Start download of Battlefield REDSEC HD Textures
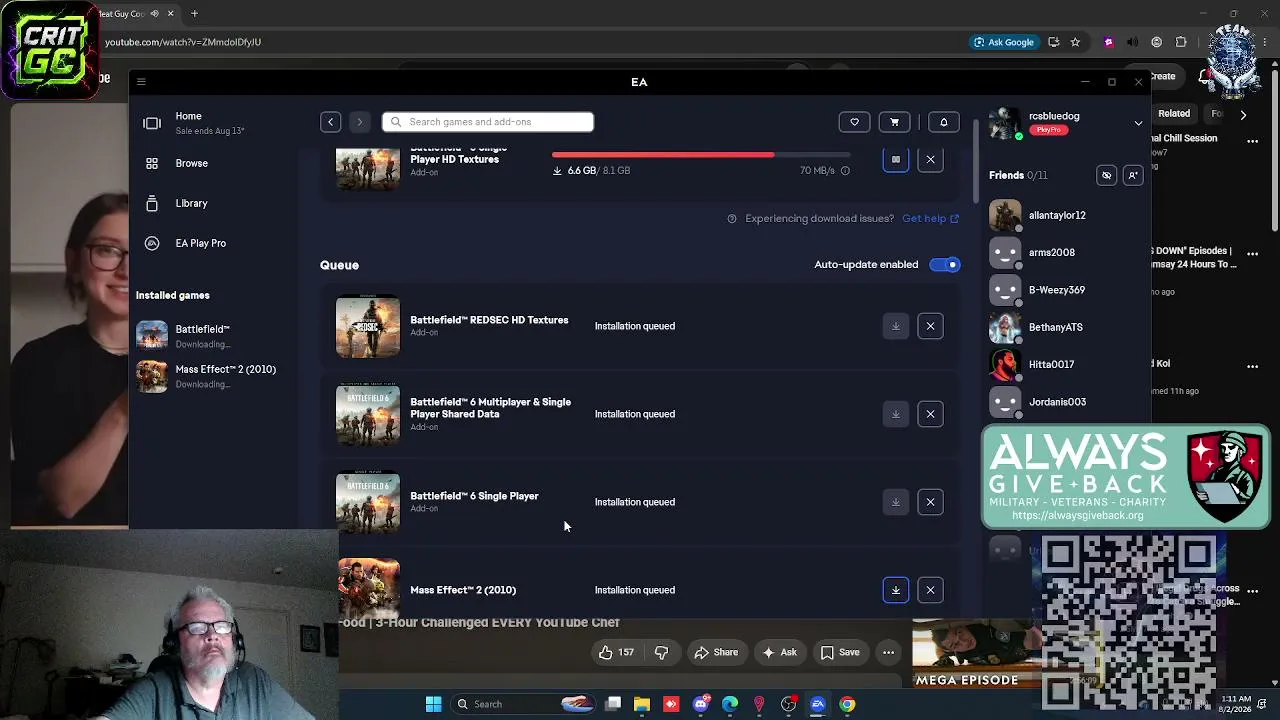The height and width of the screenshot is (720, 1280). 896,326
